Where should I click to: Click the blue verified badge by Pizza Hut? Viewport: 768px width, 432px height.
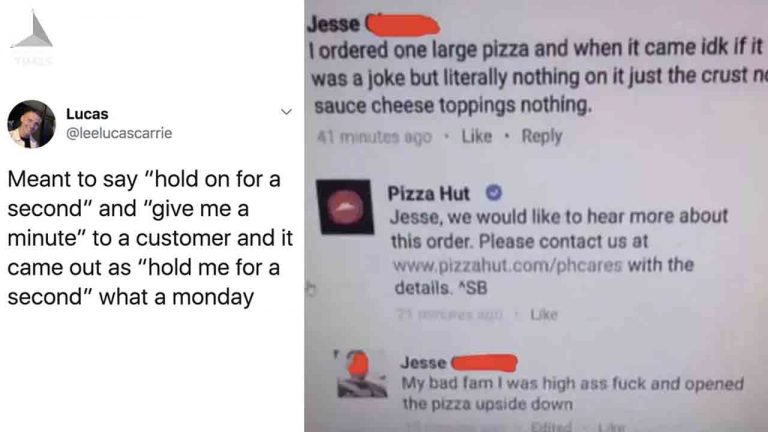(x=494, y=193)
